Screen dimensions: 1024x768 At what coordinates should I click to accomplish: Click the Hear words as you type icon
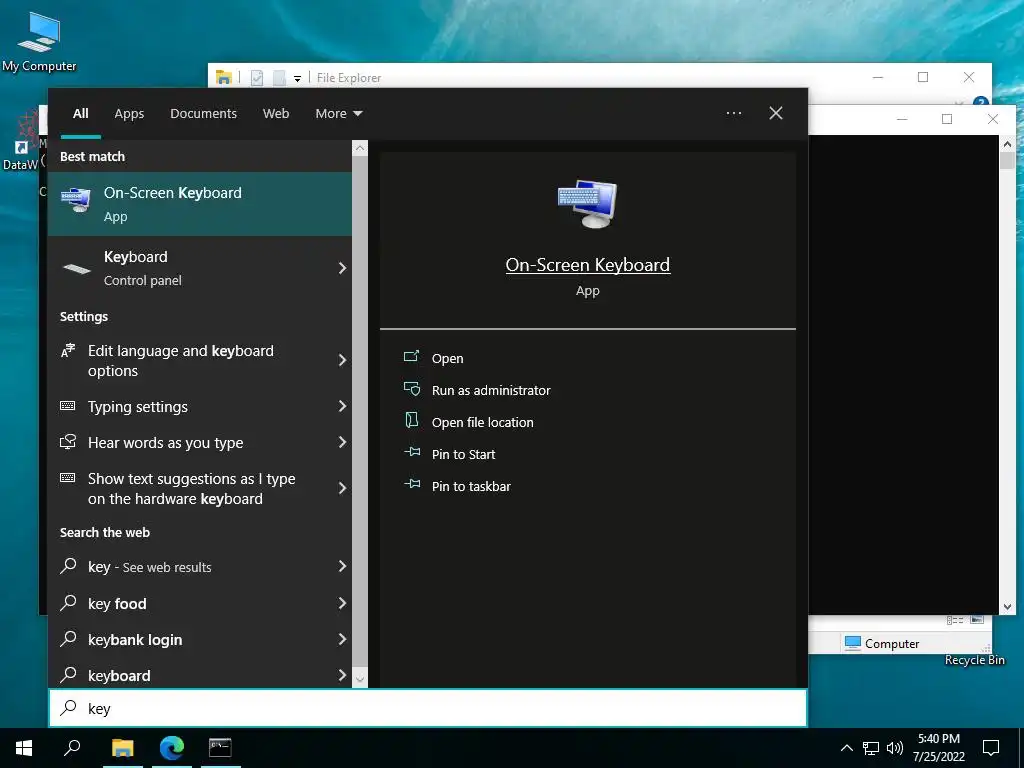(x=68, y=442)
